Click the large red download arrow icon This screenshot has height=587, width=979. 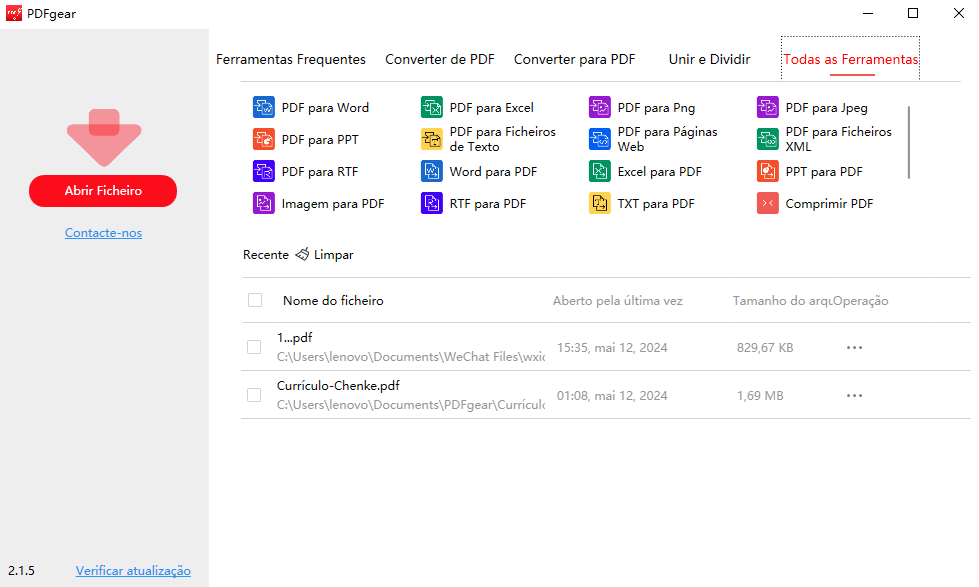pyautogui.click(x=104, y=137)
